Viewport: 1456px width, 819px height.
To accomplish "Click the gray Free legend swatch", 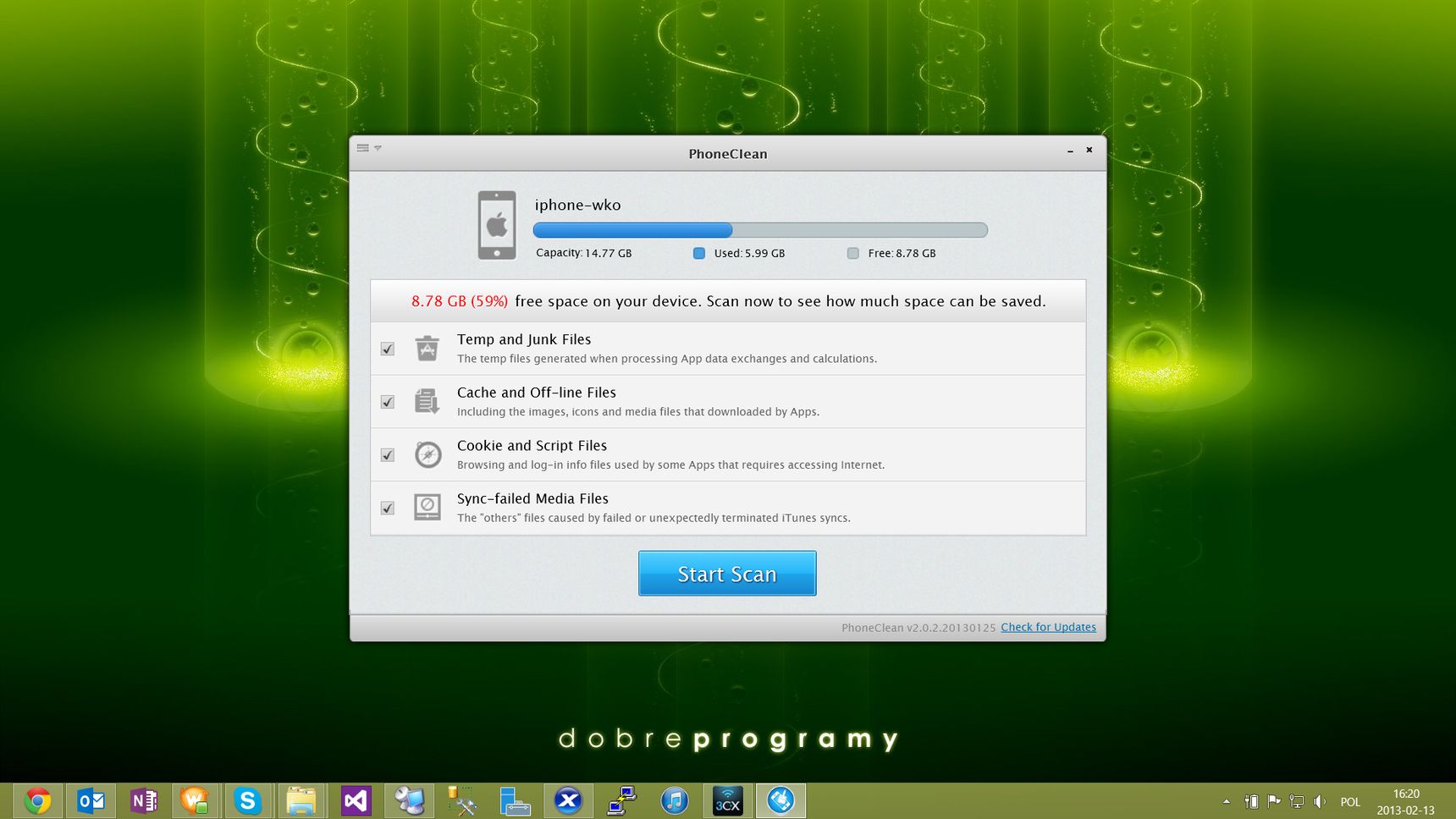I will click(853, 253).
